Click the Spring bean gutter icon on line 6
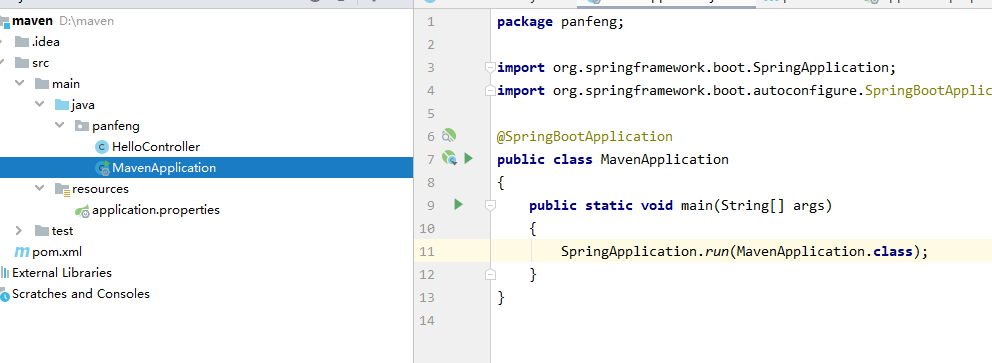 point(449,135)
